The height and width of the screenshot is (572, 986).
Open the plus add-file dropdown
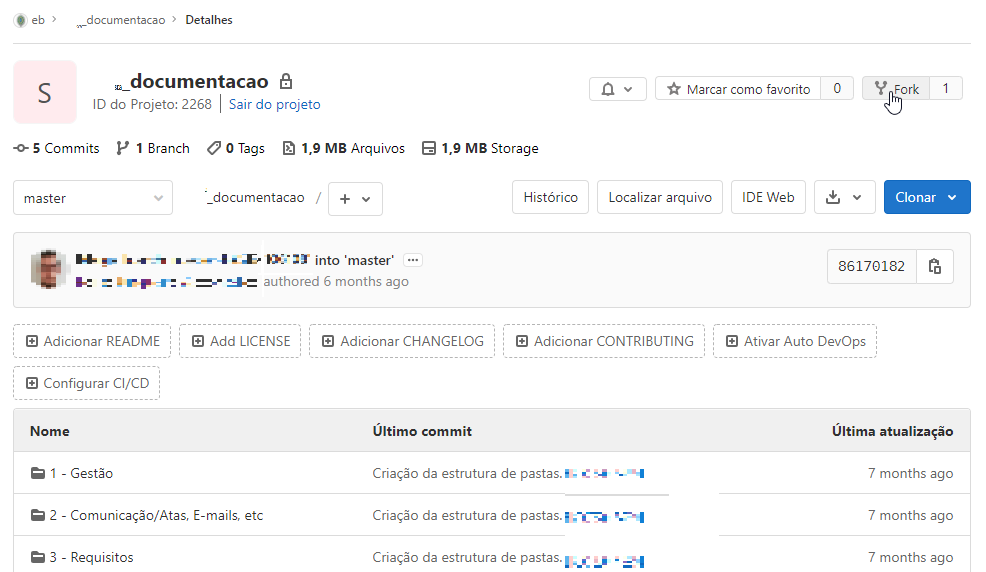[355, 199]
